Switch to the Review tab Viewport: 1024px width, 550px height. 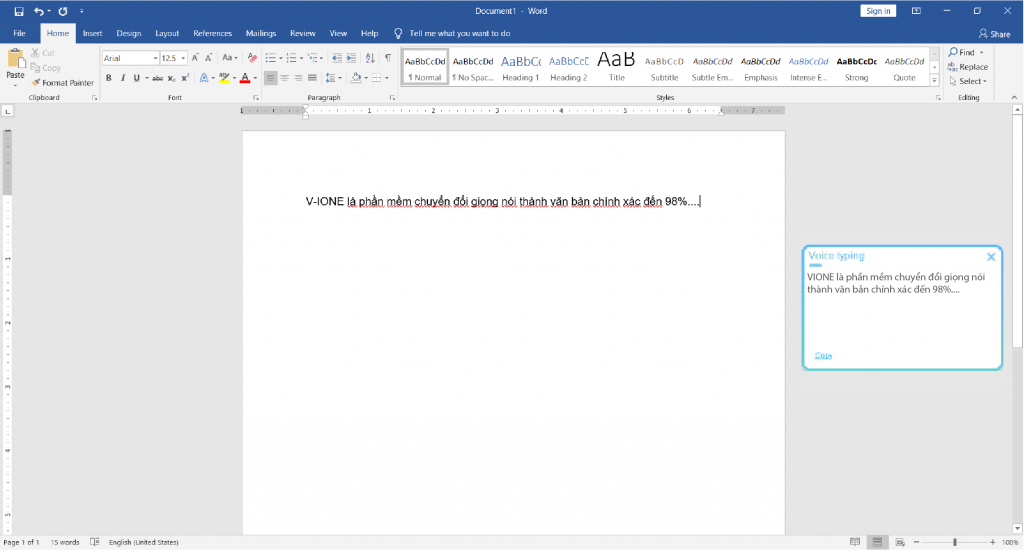tap(302, 33)
